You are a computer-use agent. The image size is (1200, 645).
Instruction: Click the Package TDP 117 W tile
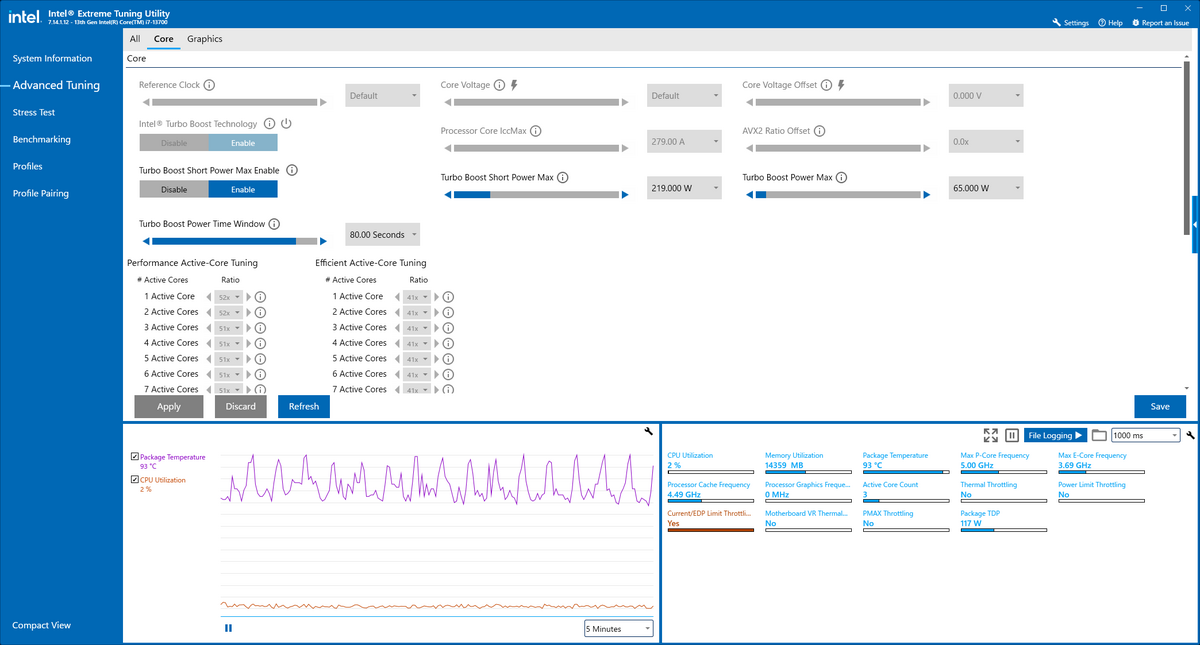point(1004,523)
